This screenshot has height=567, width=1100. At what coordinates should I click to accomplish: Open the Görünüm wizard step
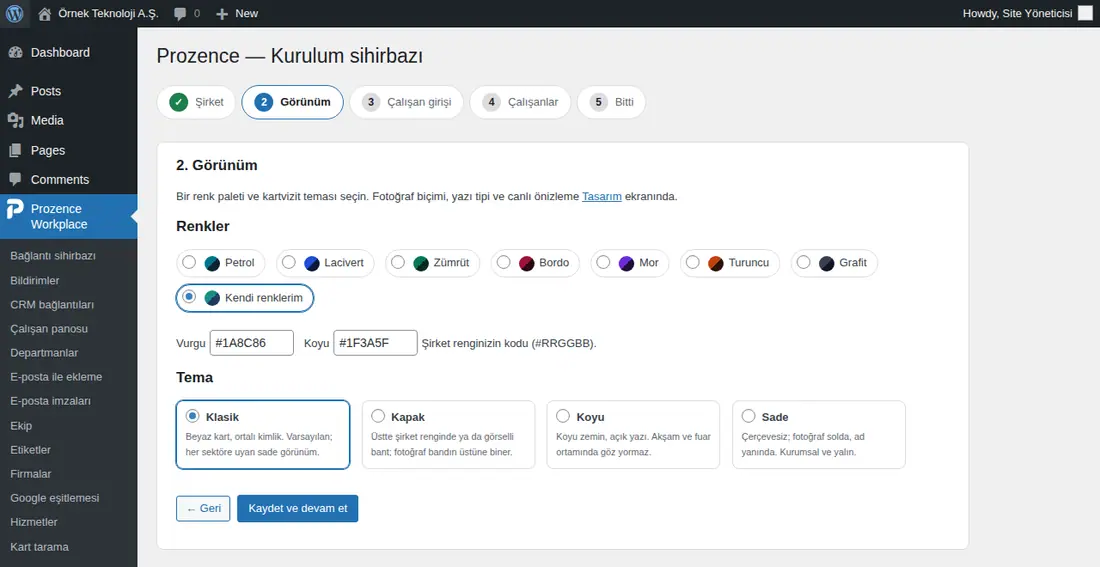tap(293, 102)
